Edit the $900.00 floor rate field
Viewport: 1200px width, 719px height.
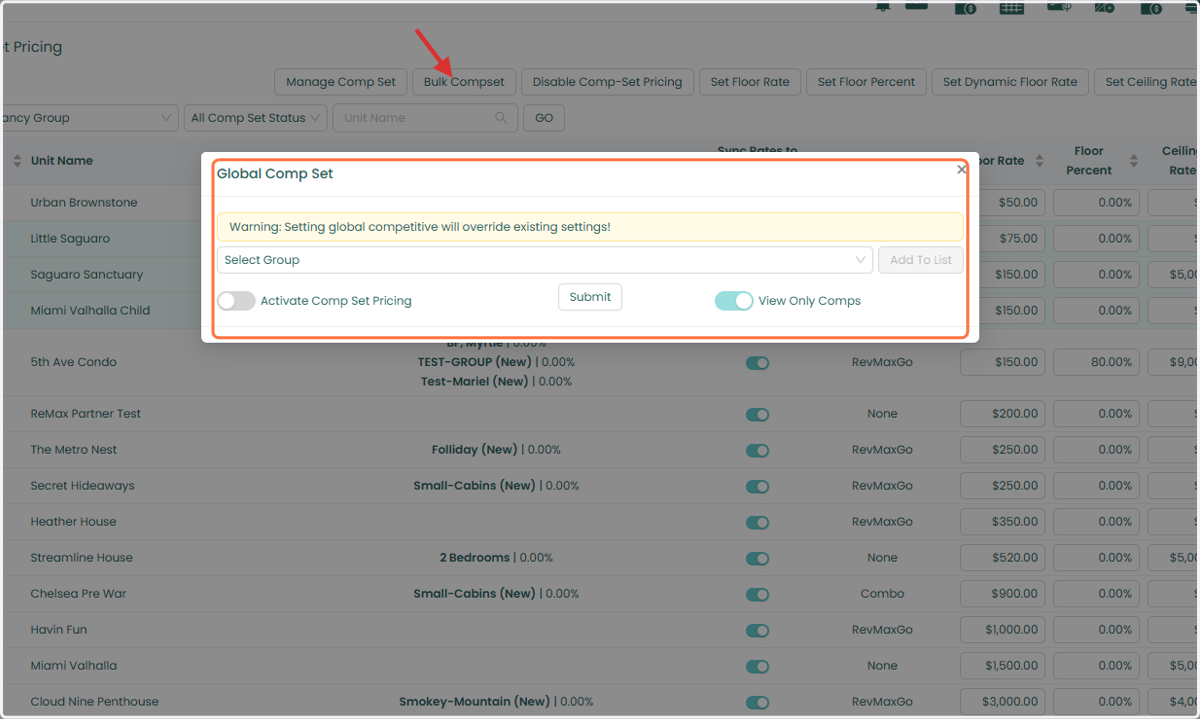click(1003, 594)
